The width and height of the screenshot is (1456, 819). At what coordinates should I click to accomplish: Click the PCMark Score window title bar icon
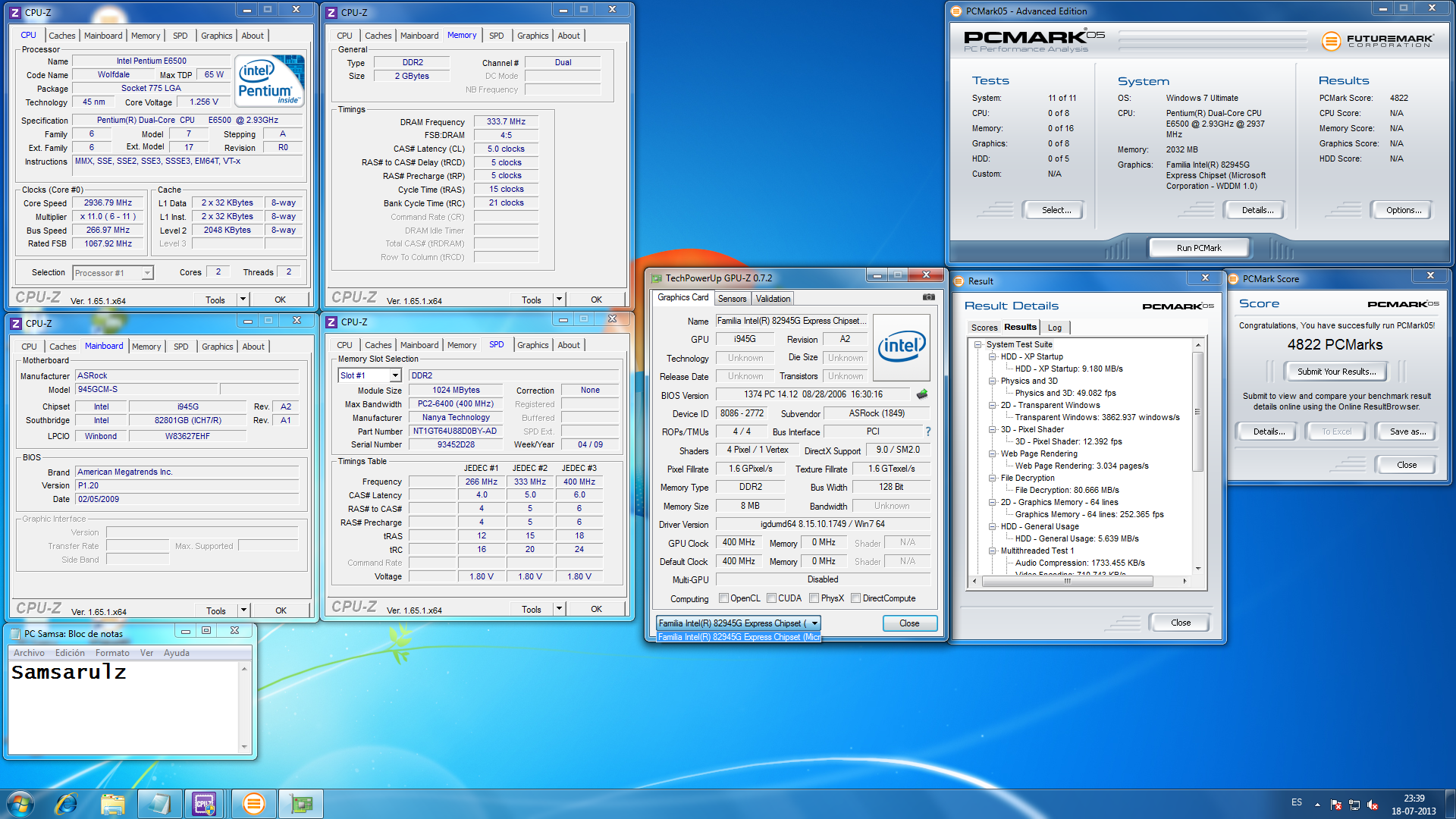click(1234, 279)
